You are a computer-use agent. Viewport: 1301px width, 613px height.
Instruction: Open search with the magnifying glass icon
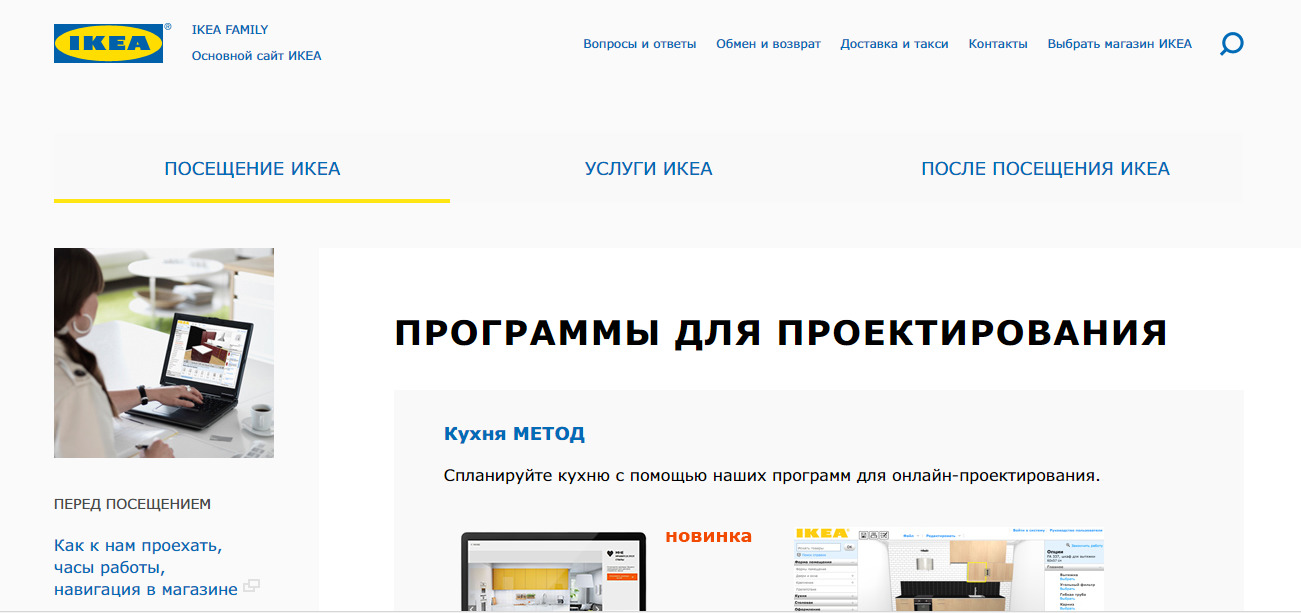(1231, 44)
